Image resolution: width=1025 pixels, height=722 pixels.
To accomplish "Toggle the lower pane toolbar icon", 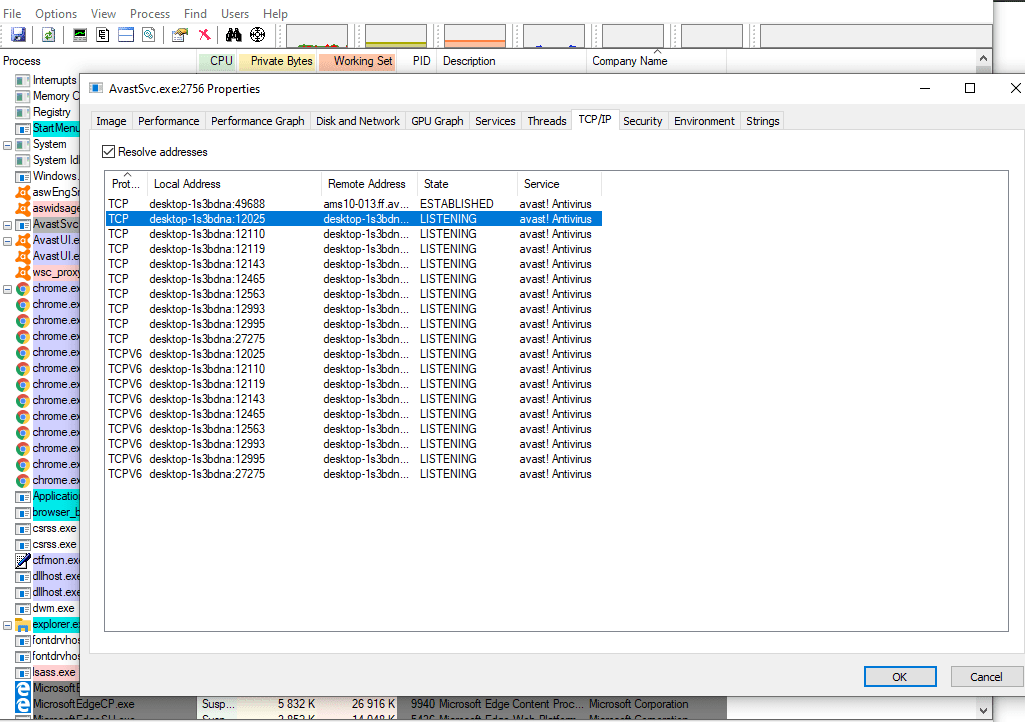I will [126, 35].
